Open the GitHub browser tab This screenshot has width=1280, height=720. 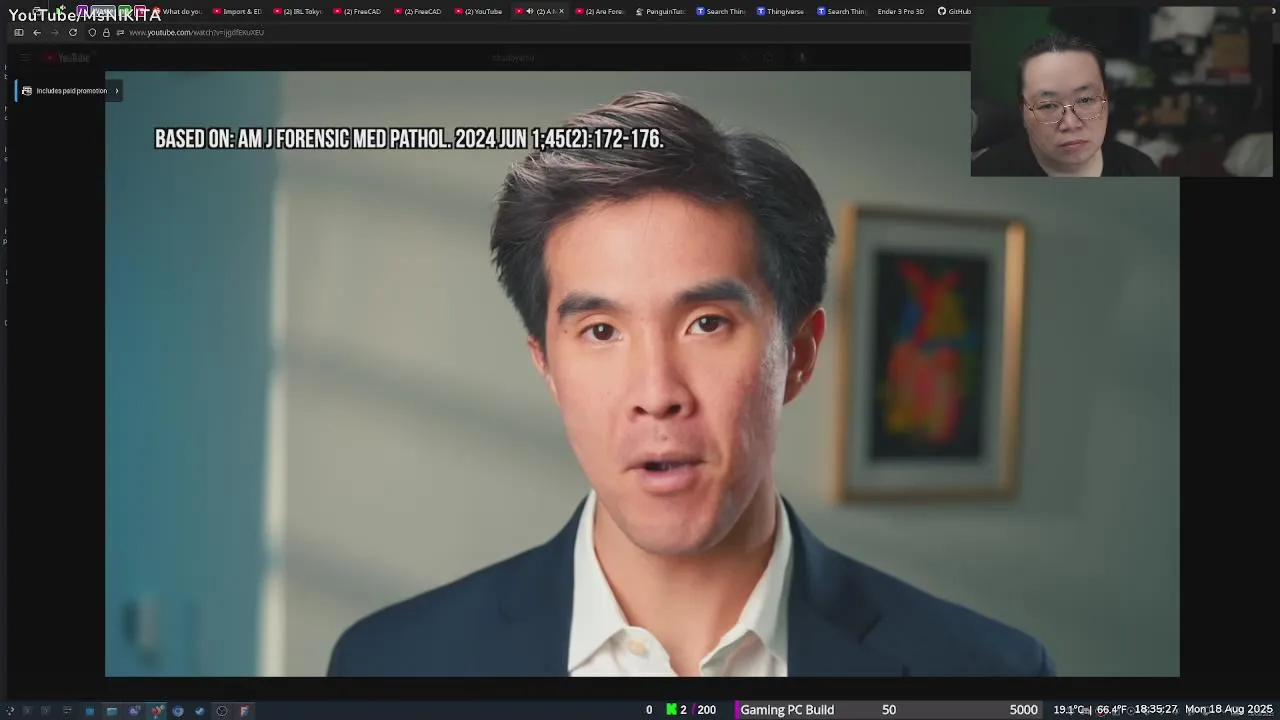[x=954, y=11]
